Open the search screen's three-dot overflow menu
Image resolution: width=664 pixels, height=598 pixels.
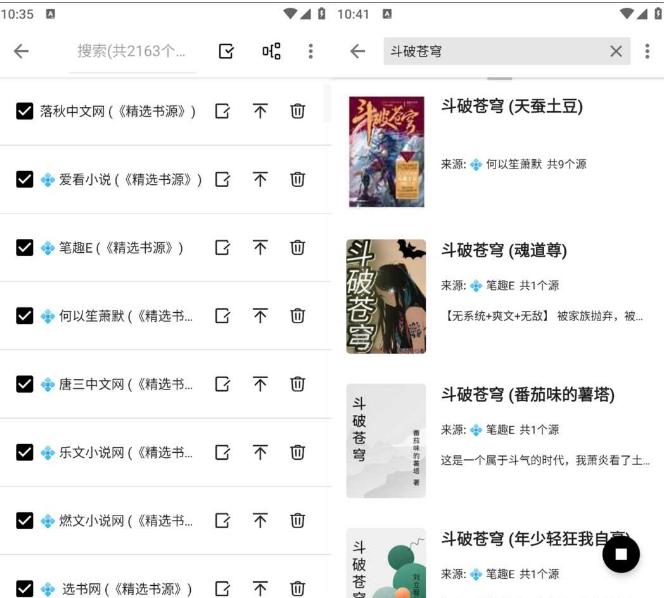click(x=647, y=51)
